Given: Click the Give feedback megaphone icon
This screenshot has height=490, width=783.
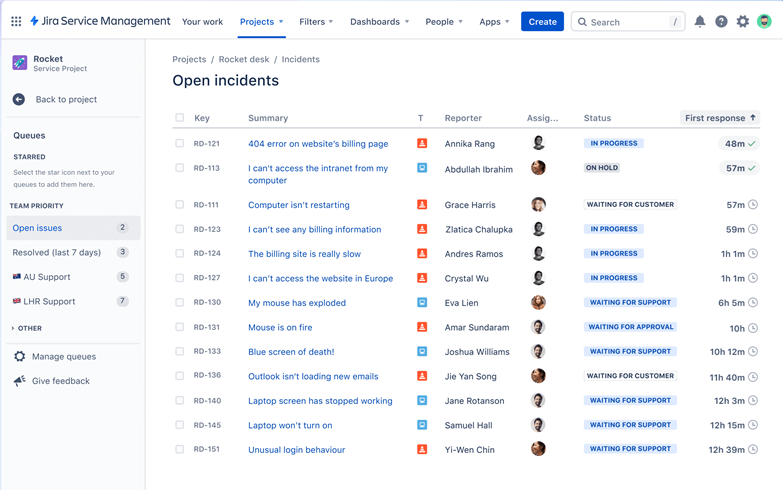Looking at the screenshot, I should coord(19,381).
